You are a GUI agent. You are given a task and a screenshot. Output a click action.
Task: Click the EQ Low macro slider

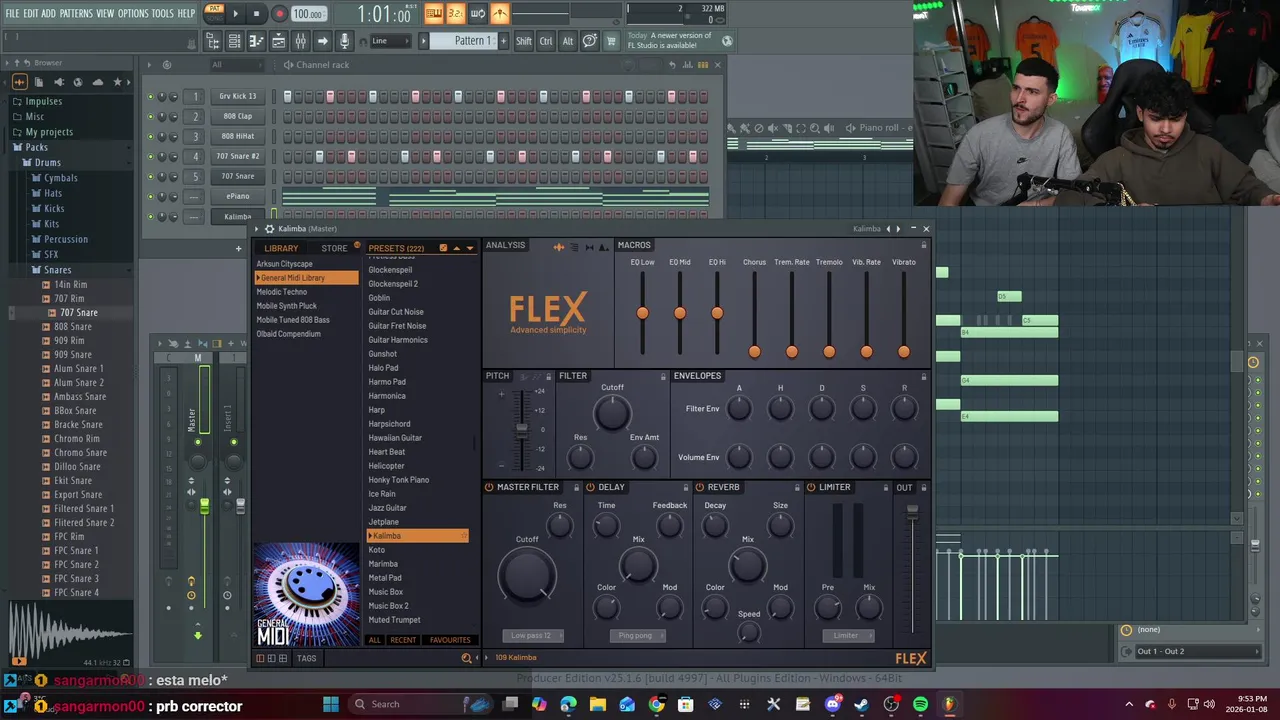642,313
